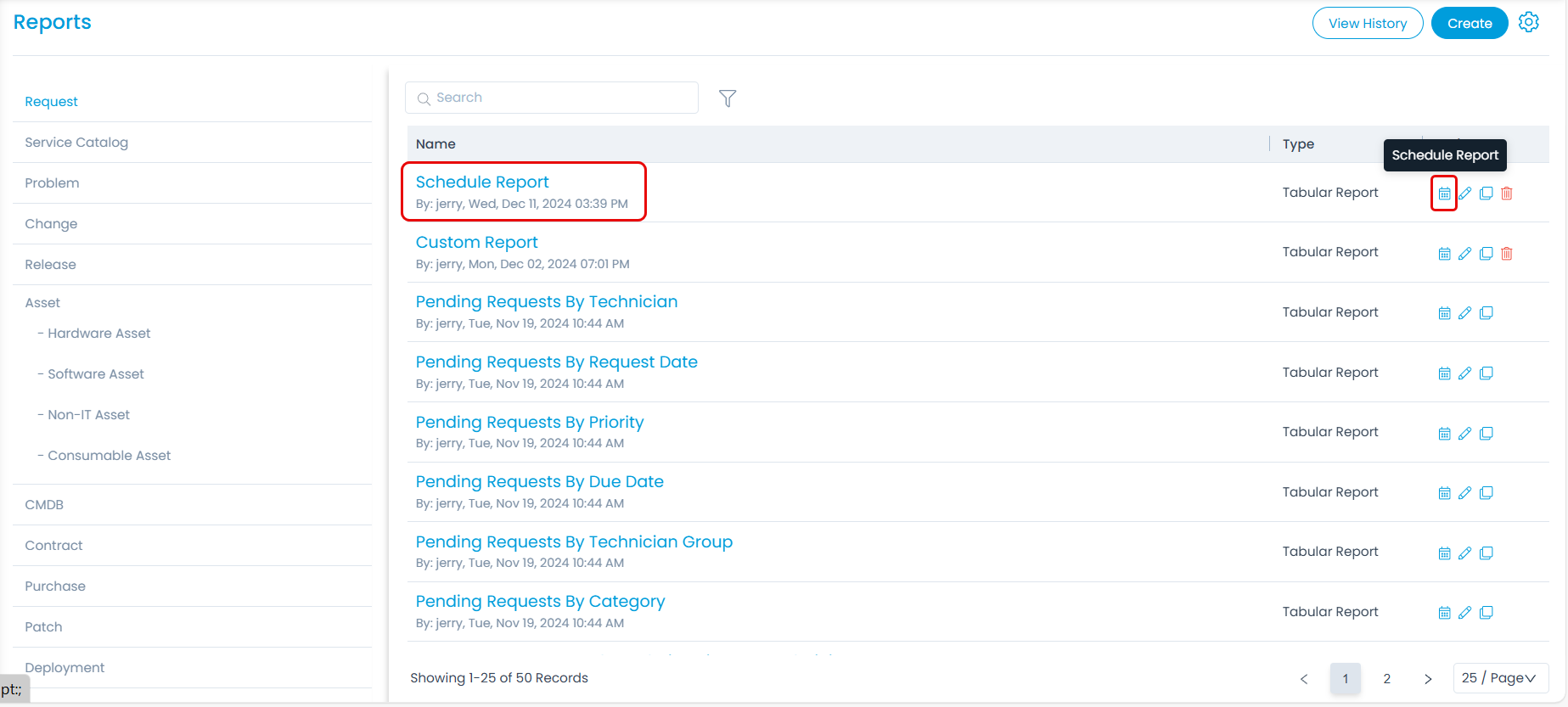1568x707 pixels.
Task: Edit the Custom Report using pencil icon
Action: (x=1464, y=254)
